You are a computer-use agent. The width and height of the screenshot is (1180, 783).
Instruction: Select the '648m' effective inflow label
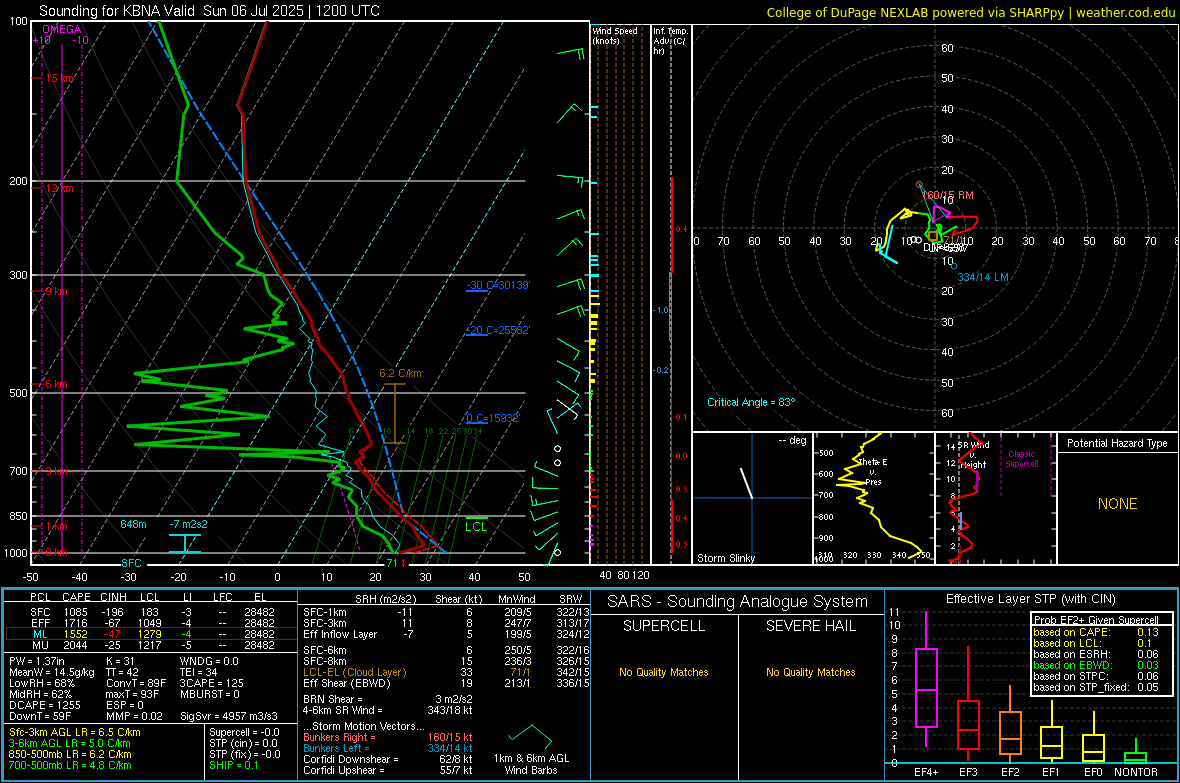tap(133, 524)
